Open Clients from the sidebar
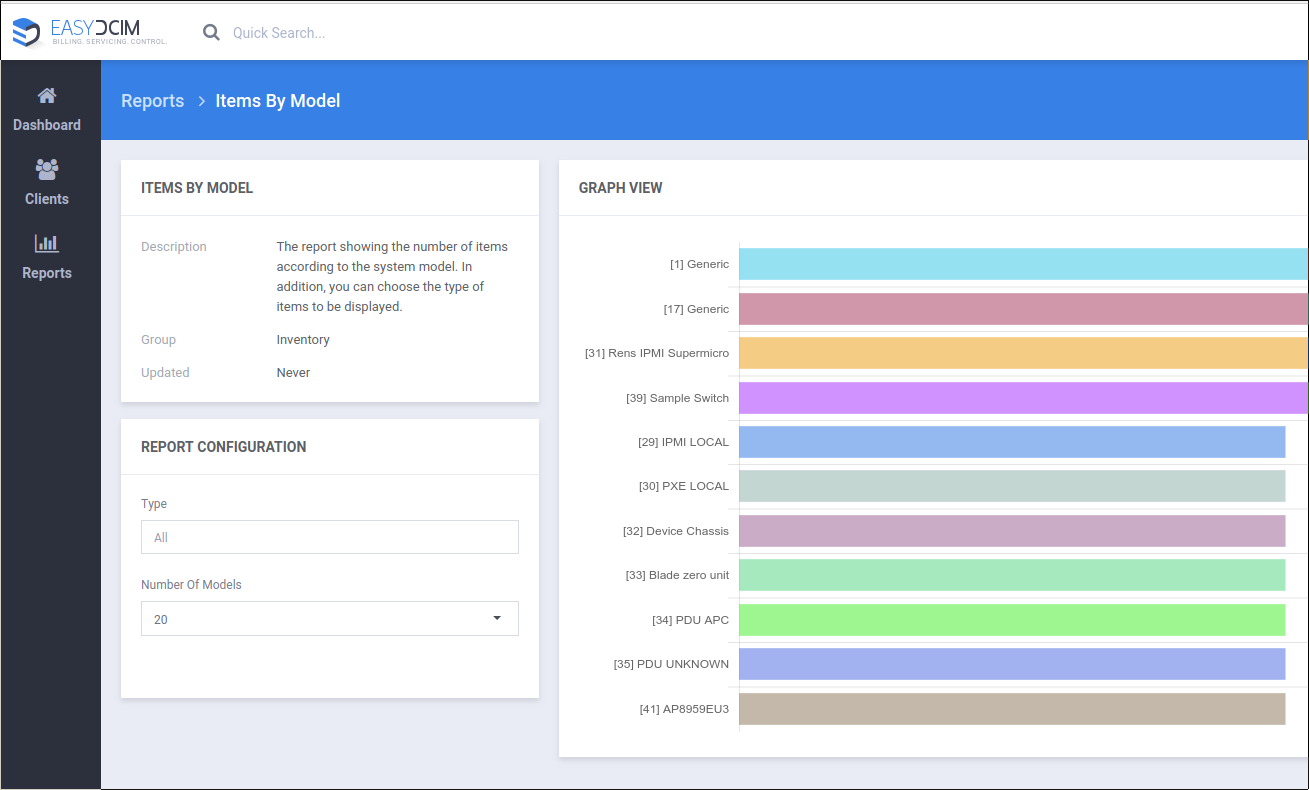Viewport: 1309px width, 790px height. (47, 184)
